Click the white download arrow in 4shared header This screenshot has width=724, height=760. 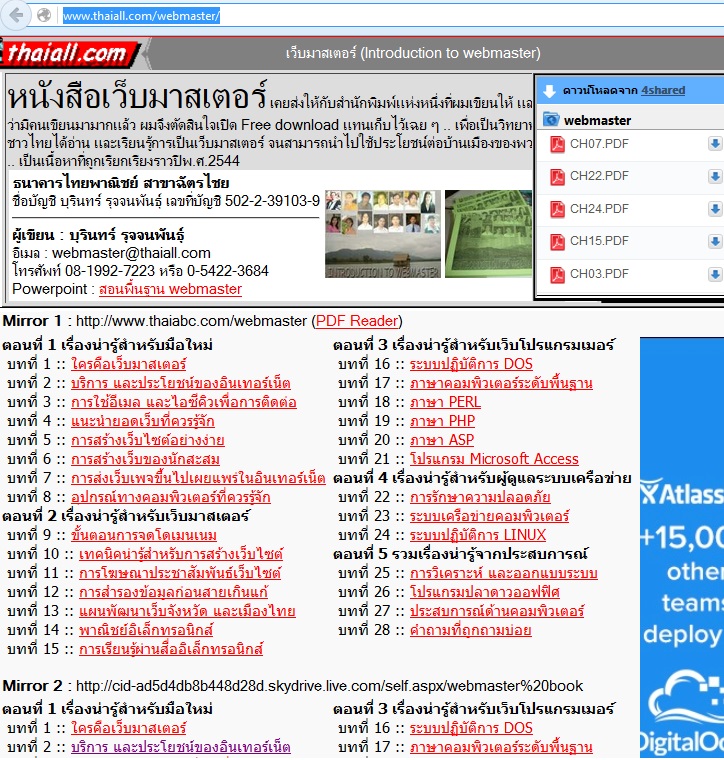point(549,91)
